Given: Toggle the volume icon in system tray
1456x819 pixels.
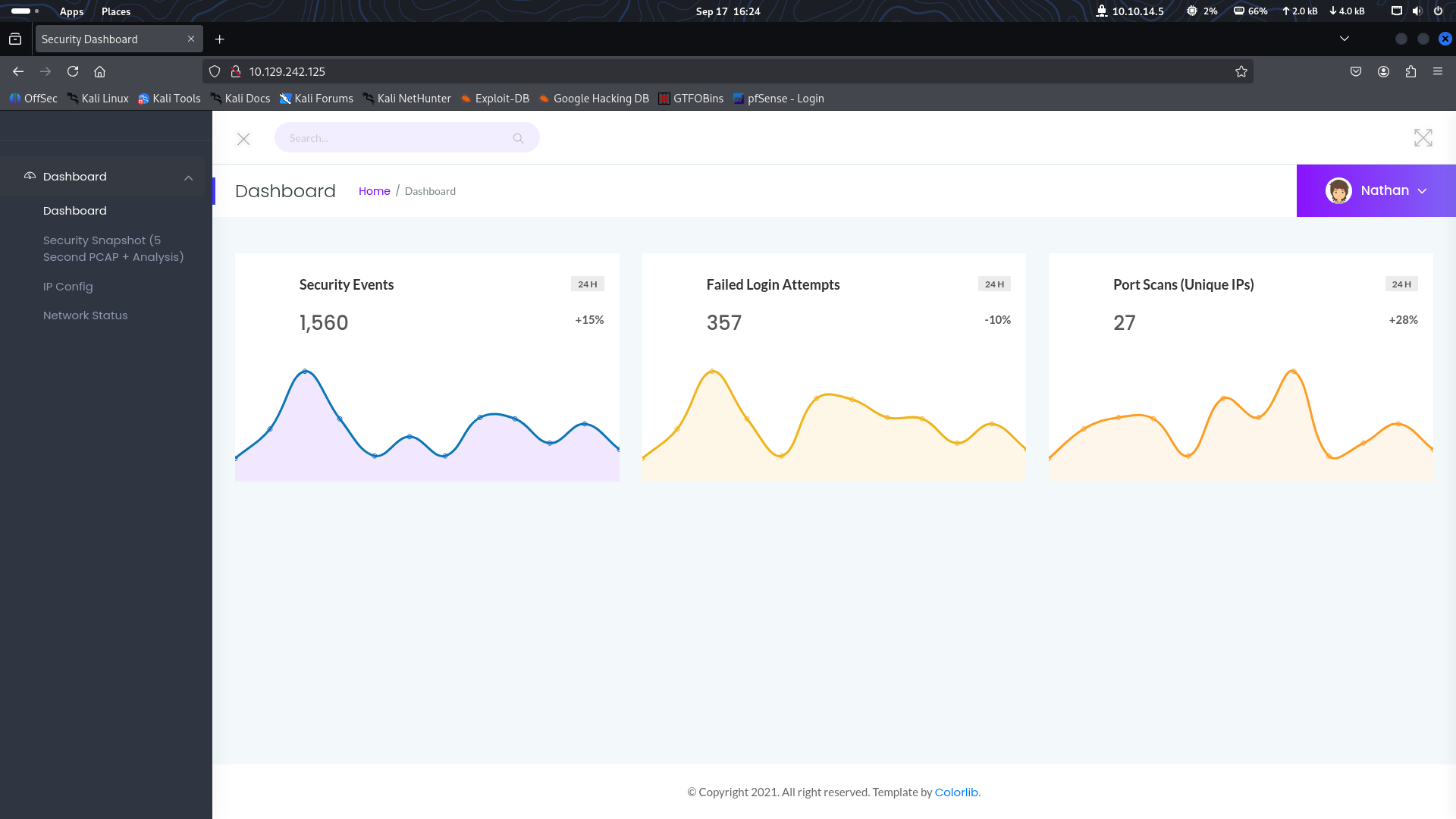Looking at the screenshot, I should (1417, 11).
